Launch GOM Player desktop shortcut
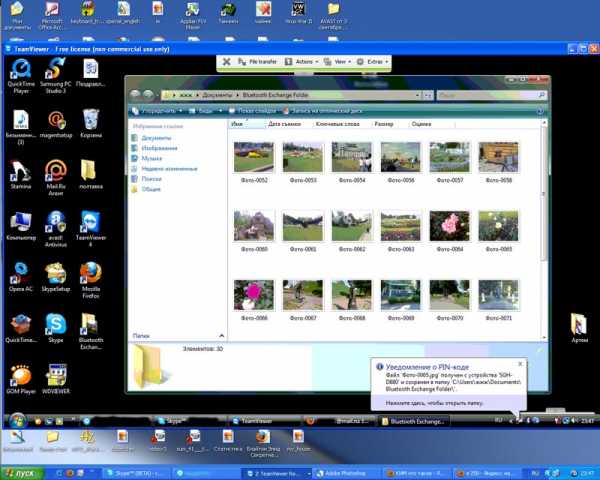600x480 pixels. point(21,380)
